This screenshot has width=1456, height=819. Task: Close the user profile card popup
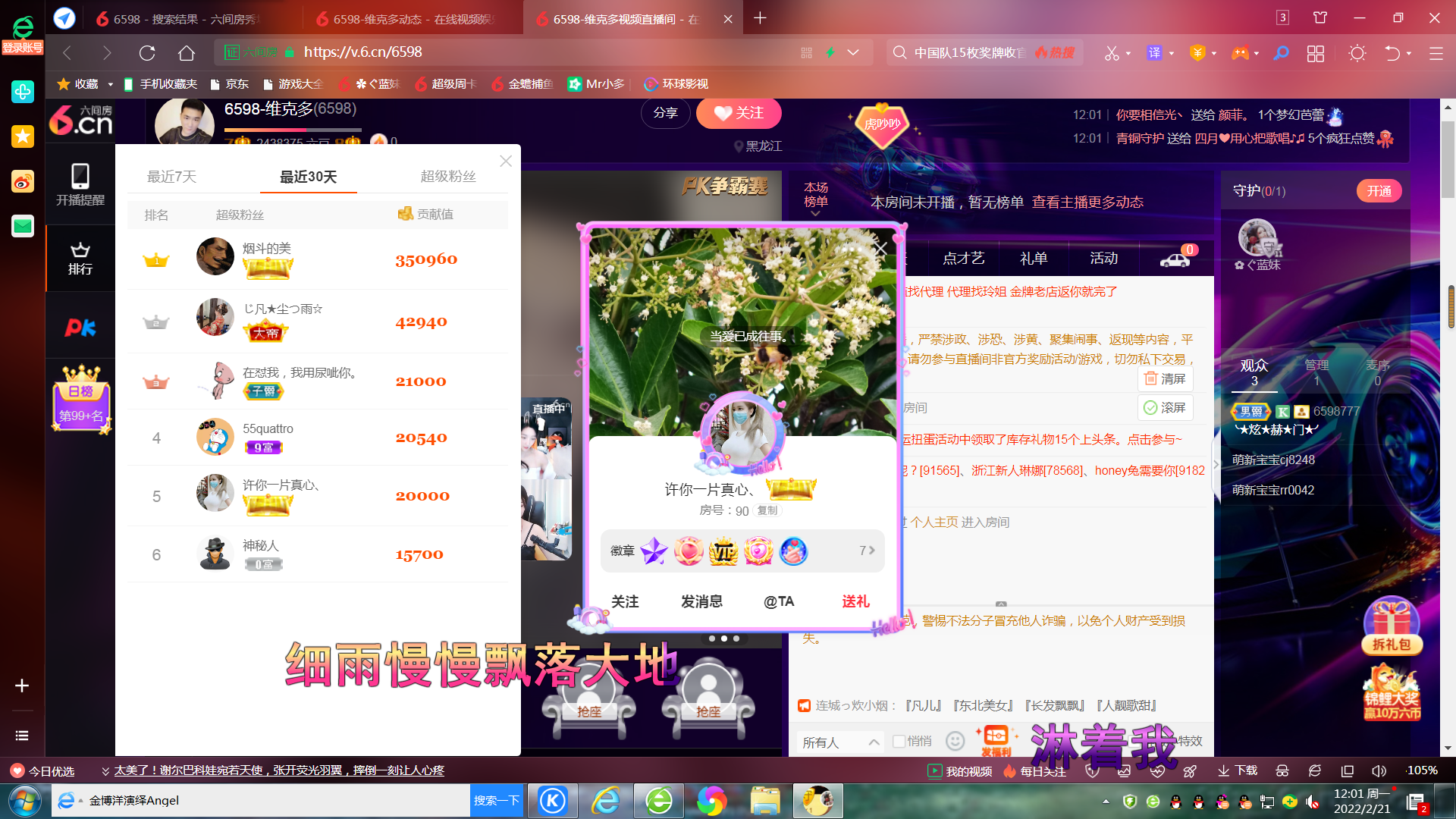881,249
